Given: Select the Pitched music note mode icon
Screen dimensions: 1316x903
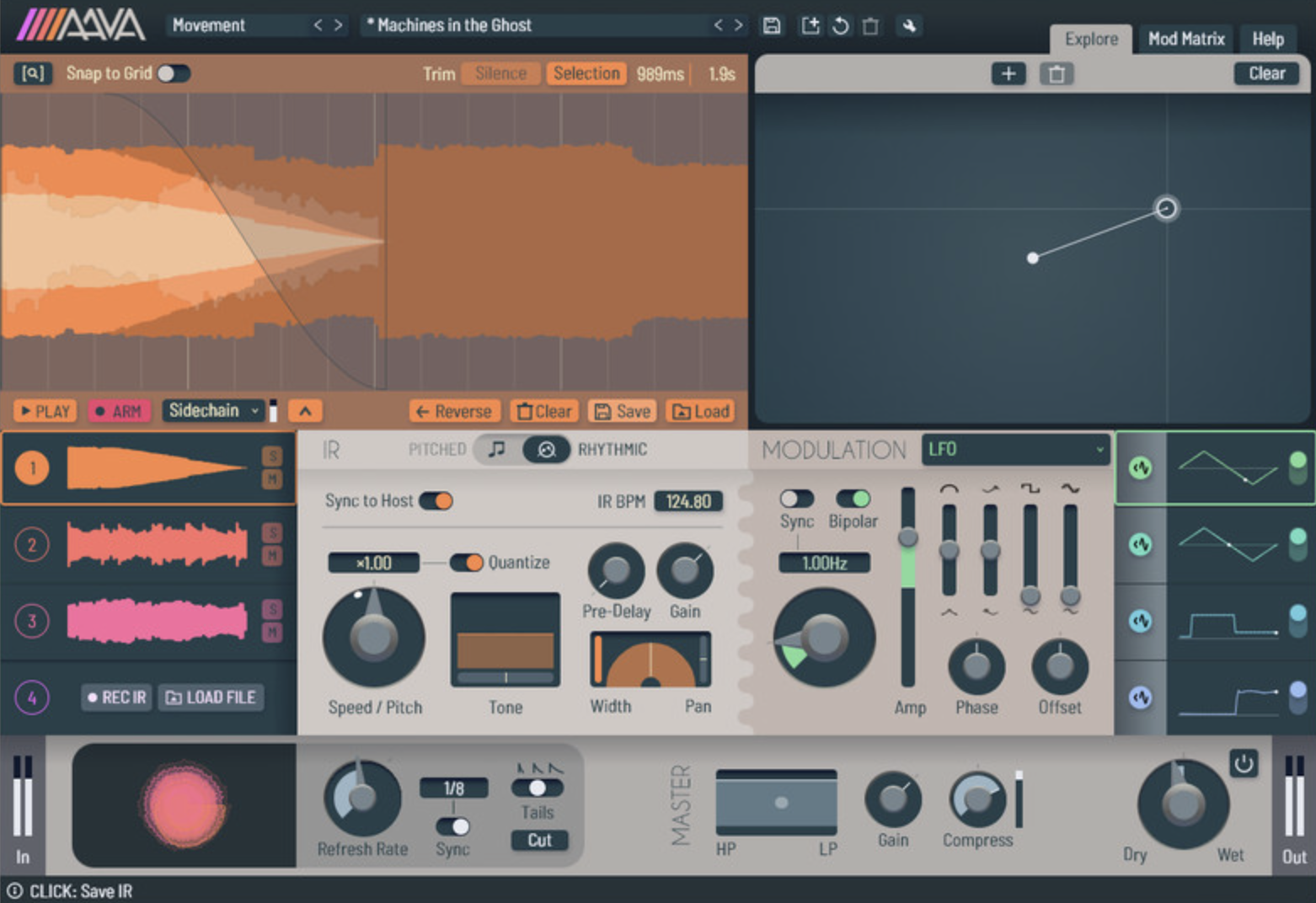Looking at the screenshot, I should pos(497,449).
